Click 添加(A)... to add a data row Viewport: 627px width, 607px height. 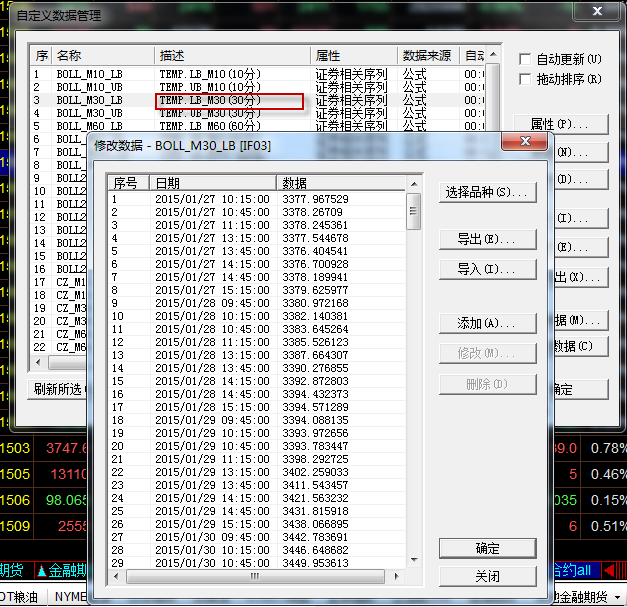click(x=487, y=323)
